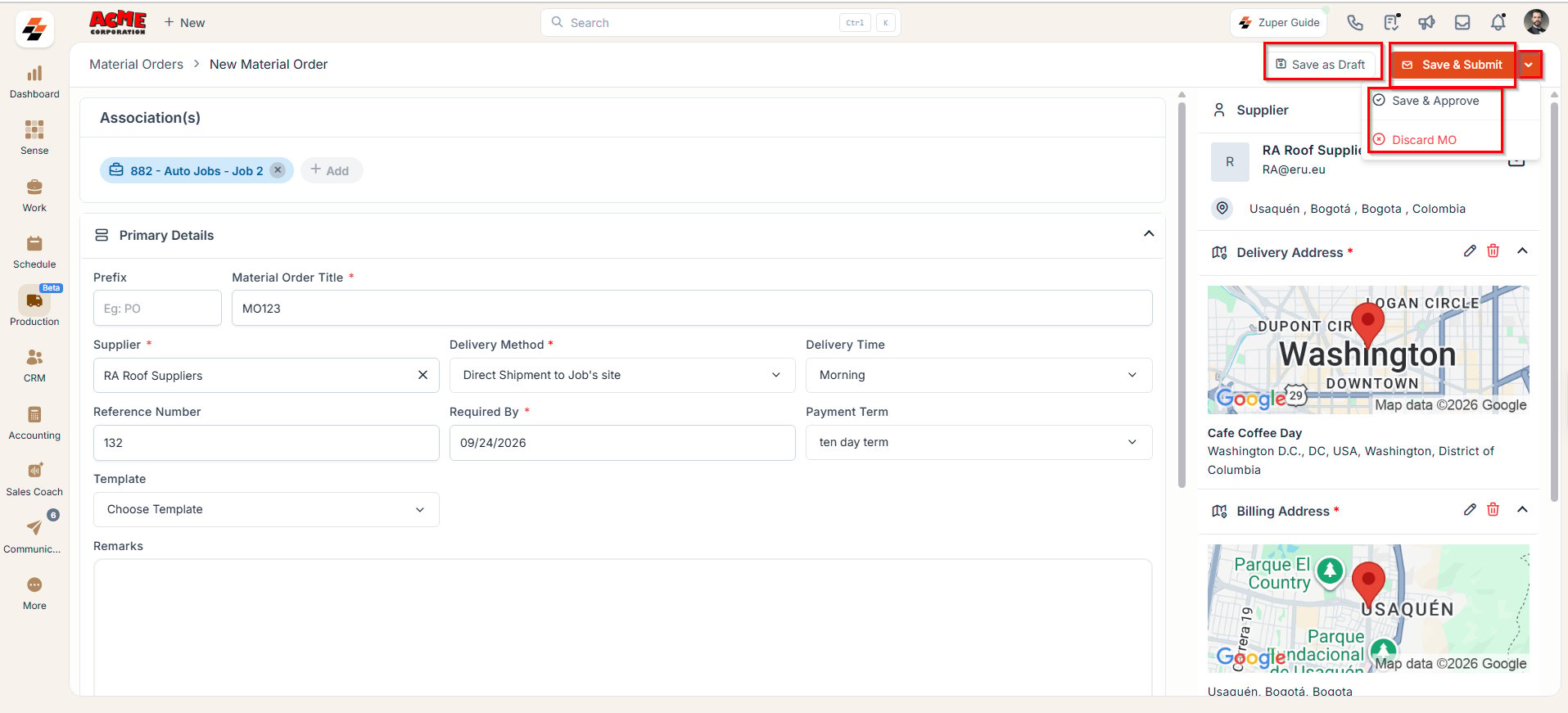Click the RA@eru.eu supplier email
Screen dimensions: 1568x713
[x=1293, y=169]
